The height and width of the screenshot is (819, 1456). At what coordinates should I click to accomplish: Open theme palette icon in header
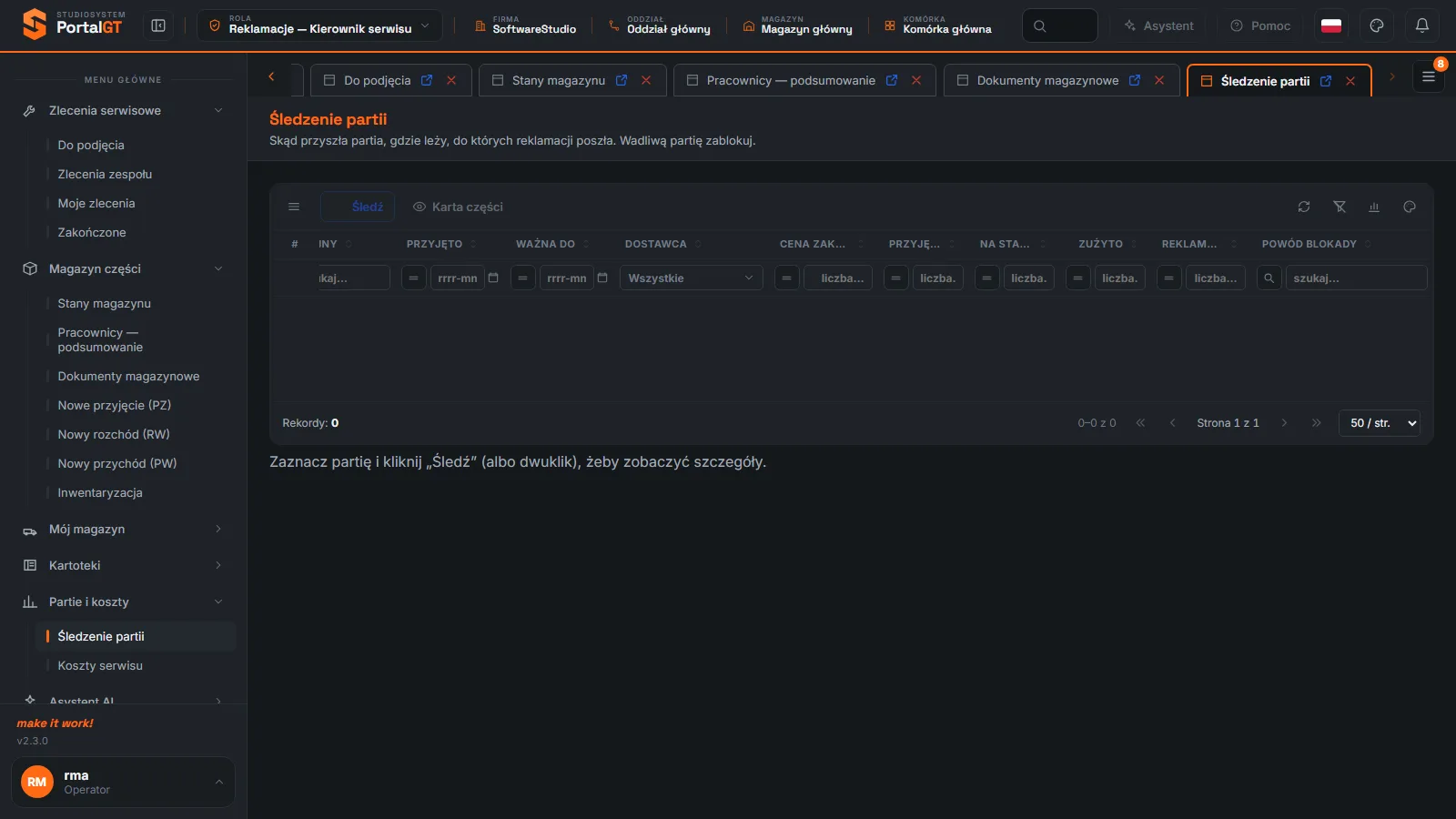pyautogui.click(x=1377, y=25)
